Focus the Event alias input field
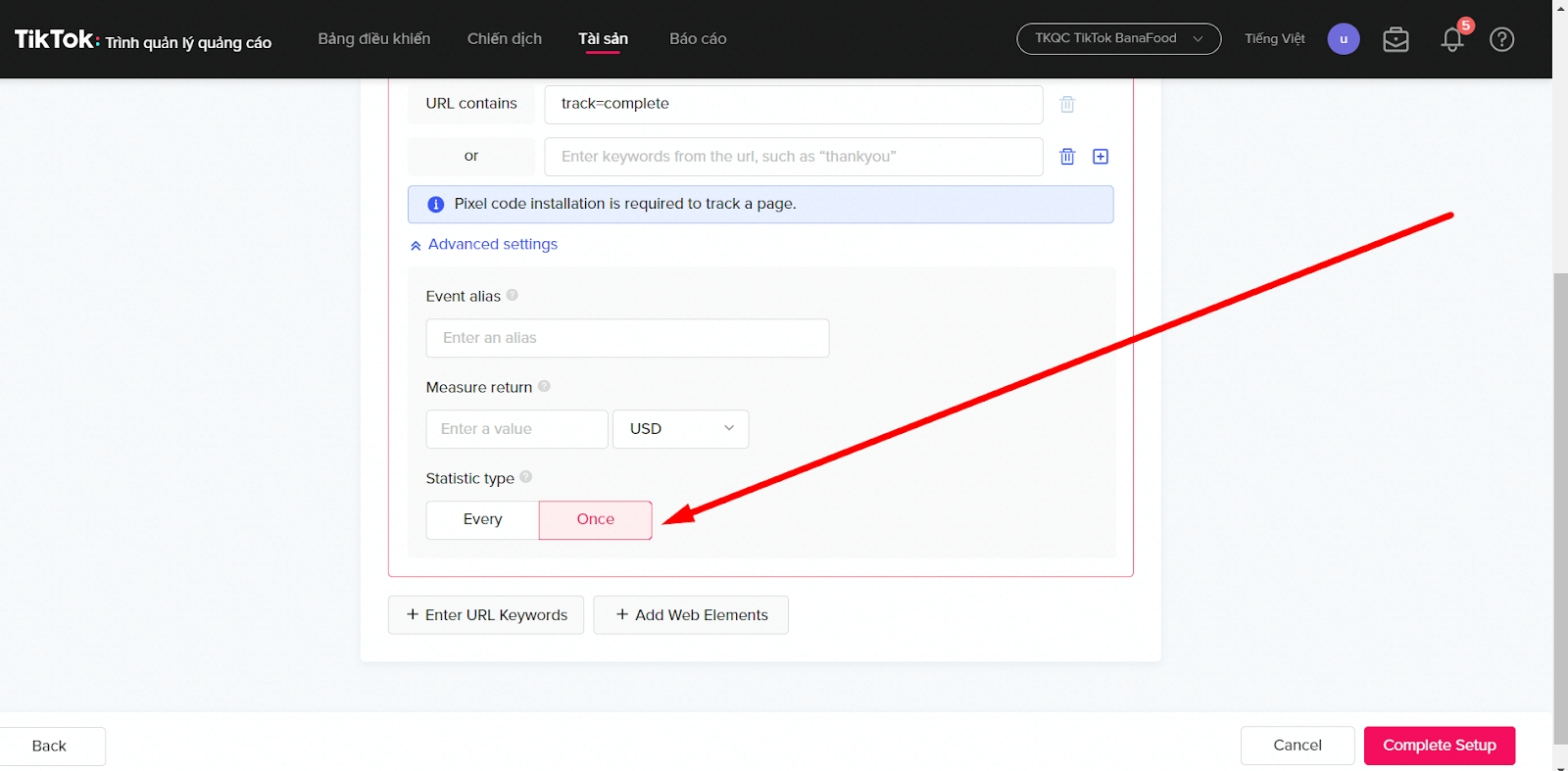This screenshot has width=1568, height=771. click(x=627, y=338)
